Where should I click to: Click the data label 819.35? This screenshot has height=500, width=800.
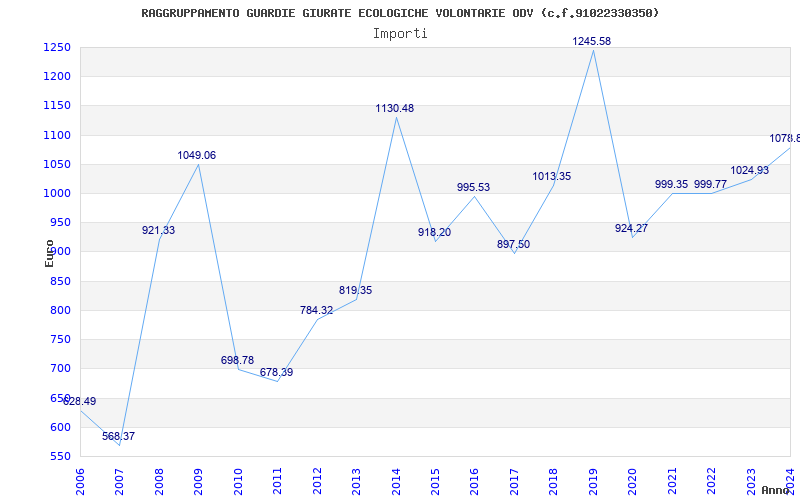356,290
